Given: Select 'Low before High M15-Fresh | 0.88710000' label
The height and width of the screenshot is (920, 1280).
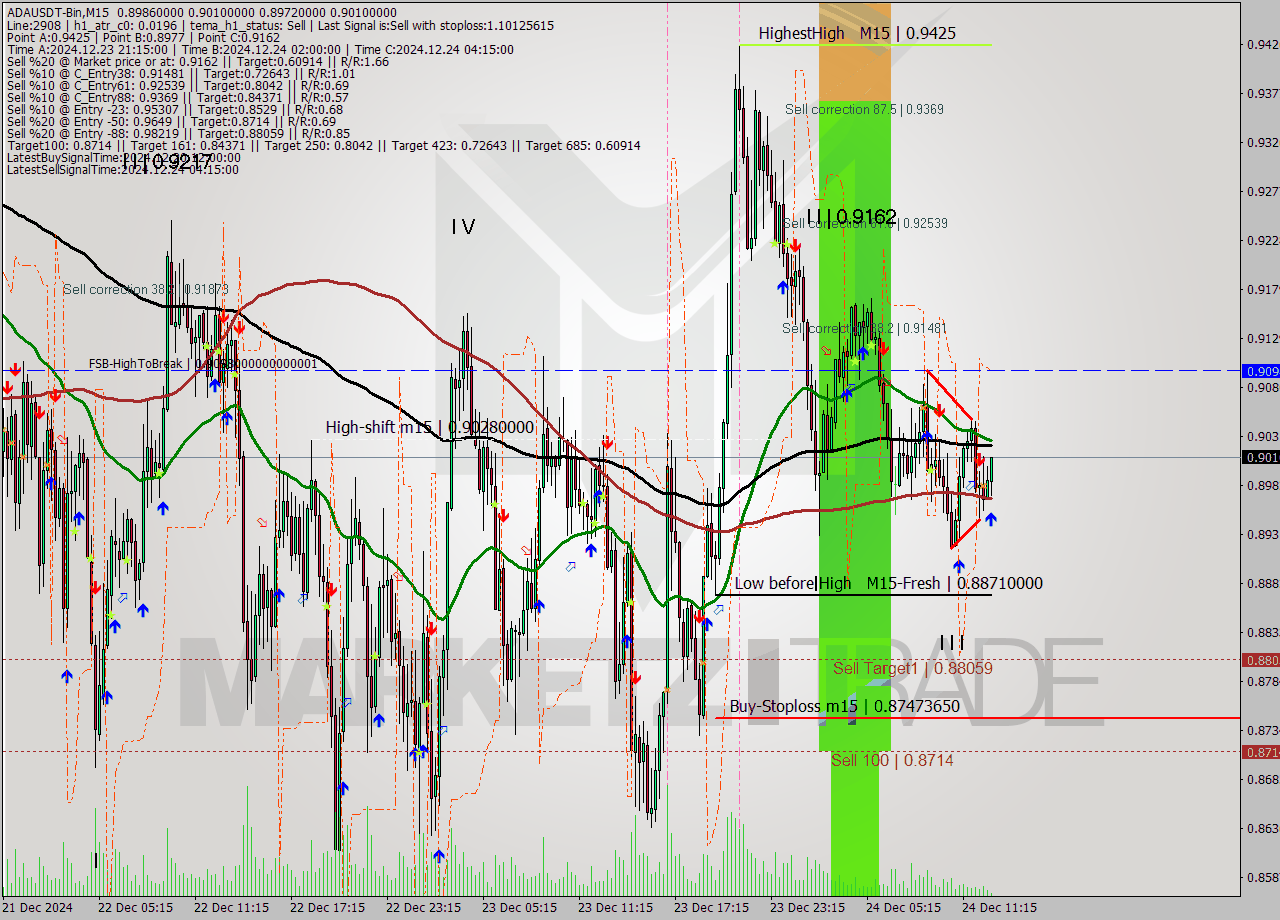Looking at the screenshot, I should (888, 583).
